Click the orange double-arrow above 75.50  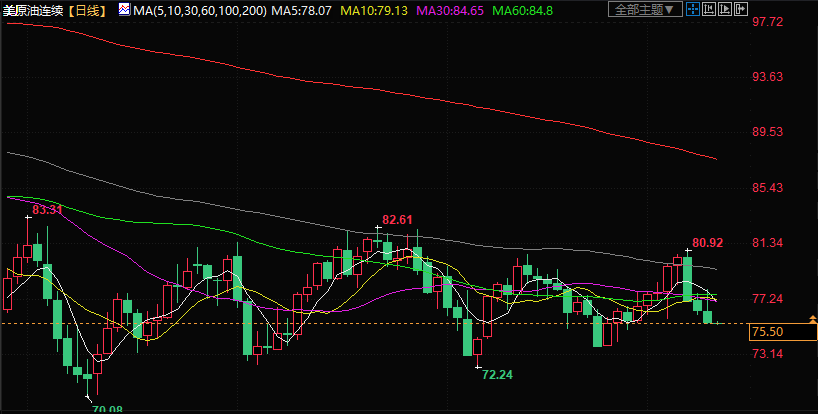[x=812, y=318]
